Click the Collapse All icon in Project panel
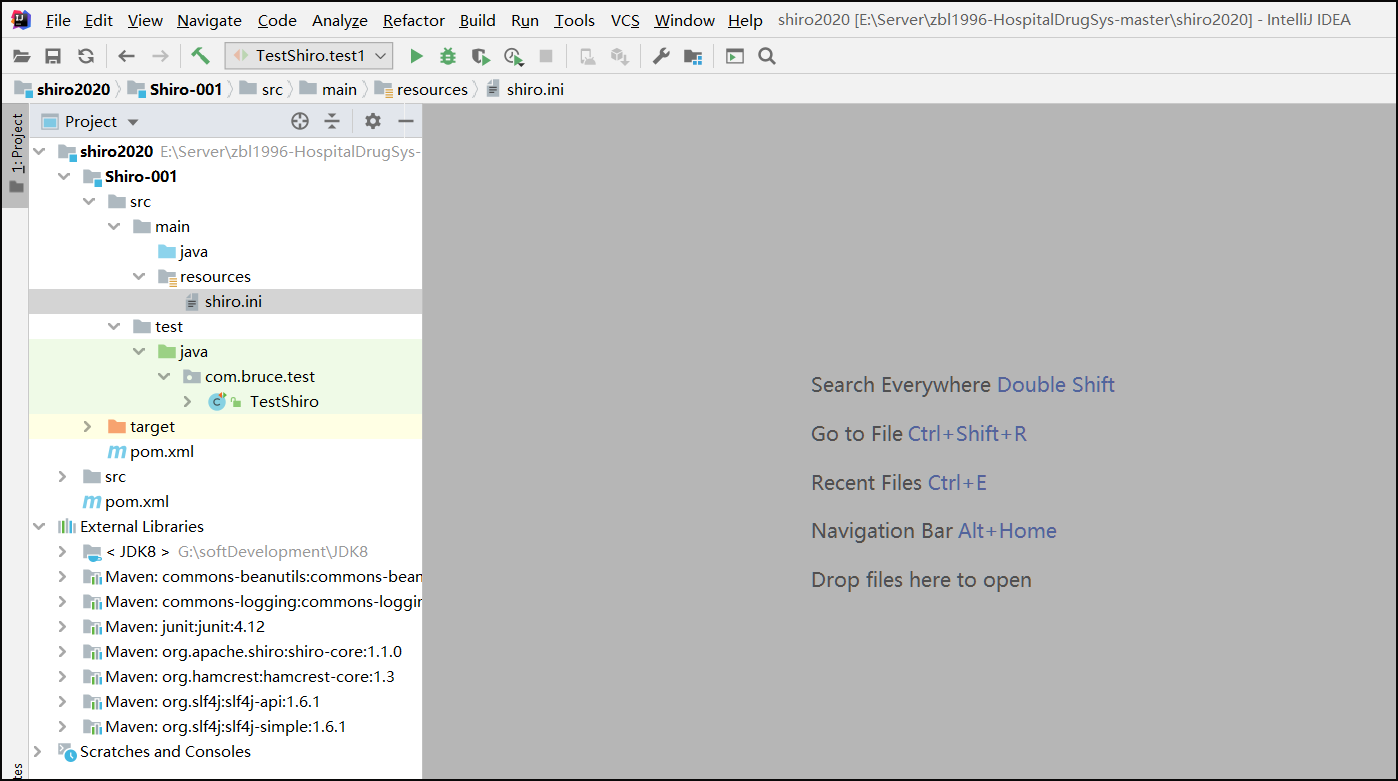 click(x=332, y=121)
